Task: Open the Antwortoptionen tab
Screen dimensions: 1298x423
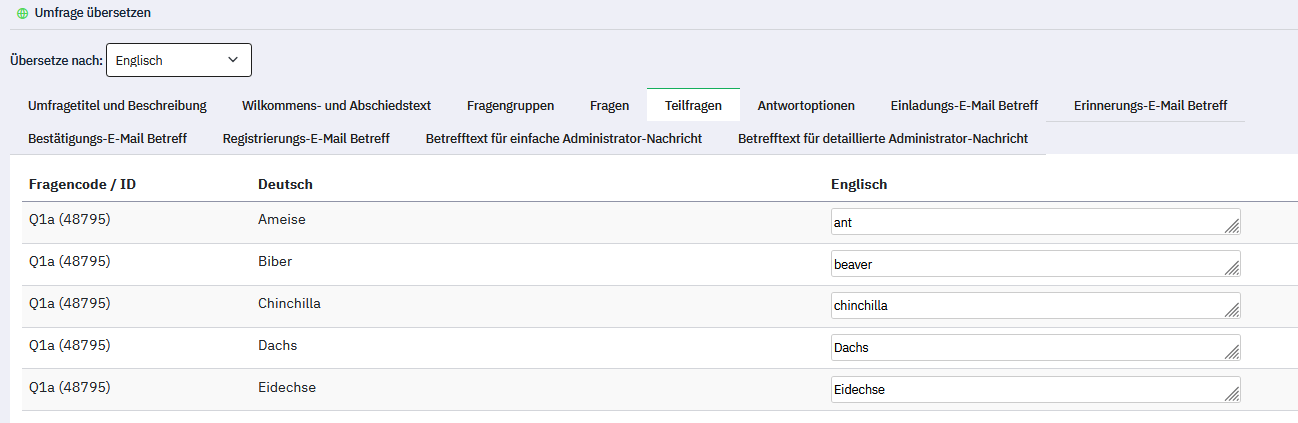Action: click(806, 105)
